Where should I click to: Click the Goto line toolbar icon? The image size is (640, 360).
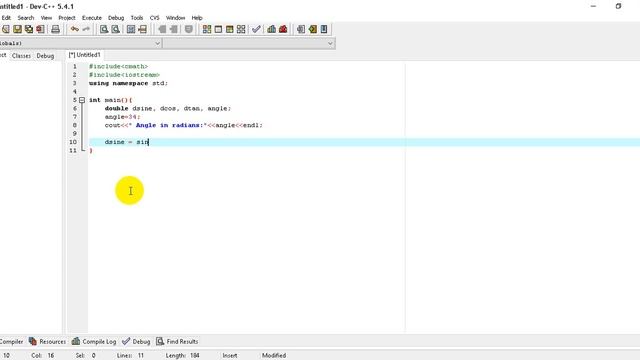click(x=142, y=29)
